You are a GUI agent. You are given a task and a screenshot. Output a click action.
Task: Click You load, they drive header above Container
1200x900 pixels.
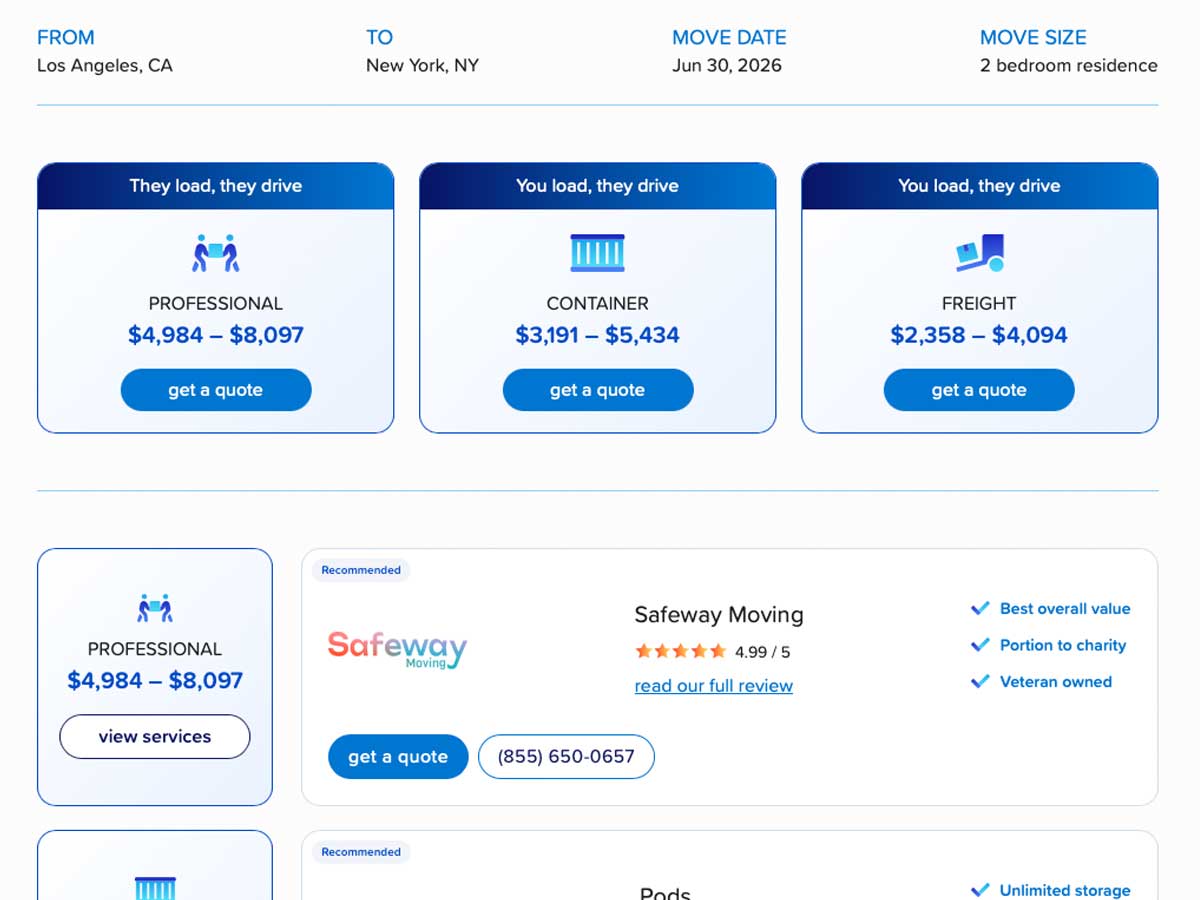pyautogui.click(x=597, y=186)
